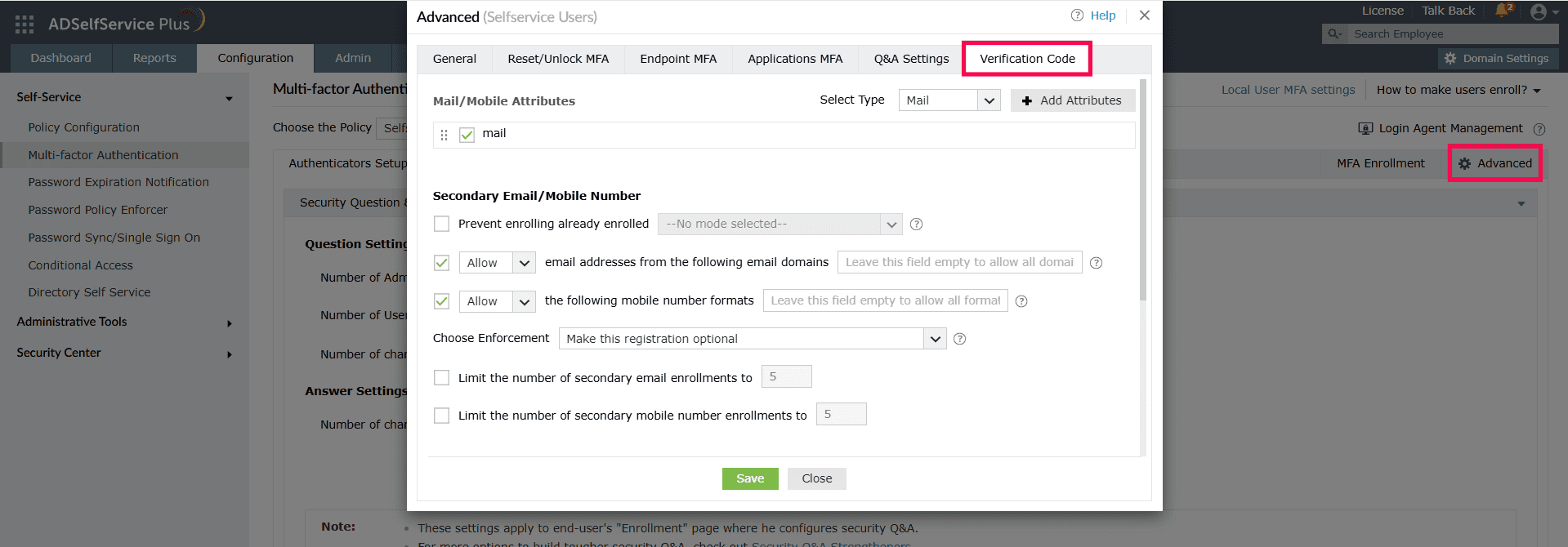
Task: Open the app grid launcher icon
Action: (24, 24)
